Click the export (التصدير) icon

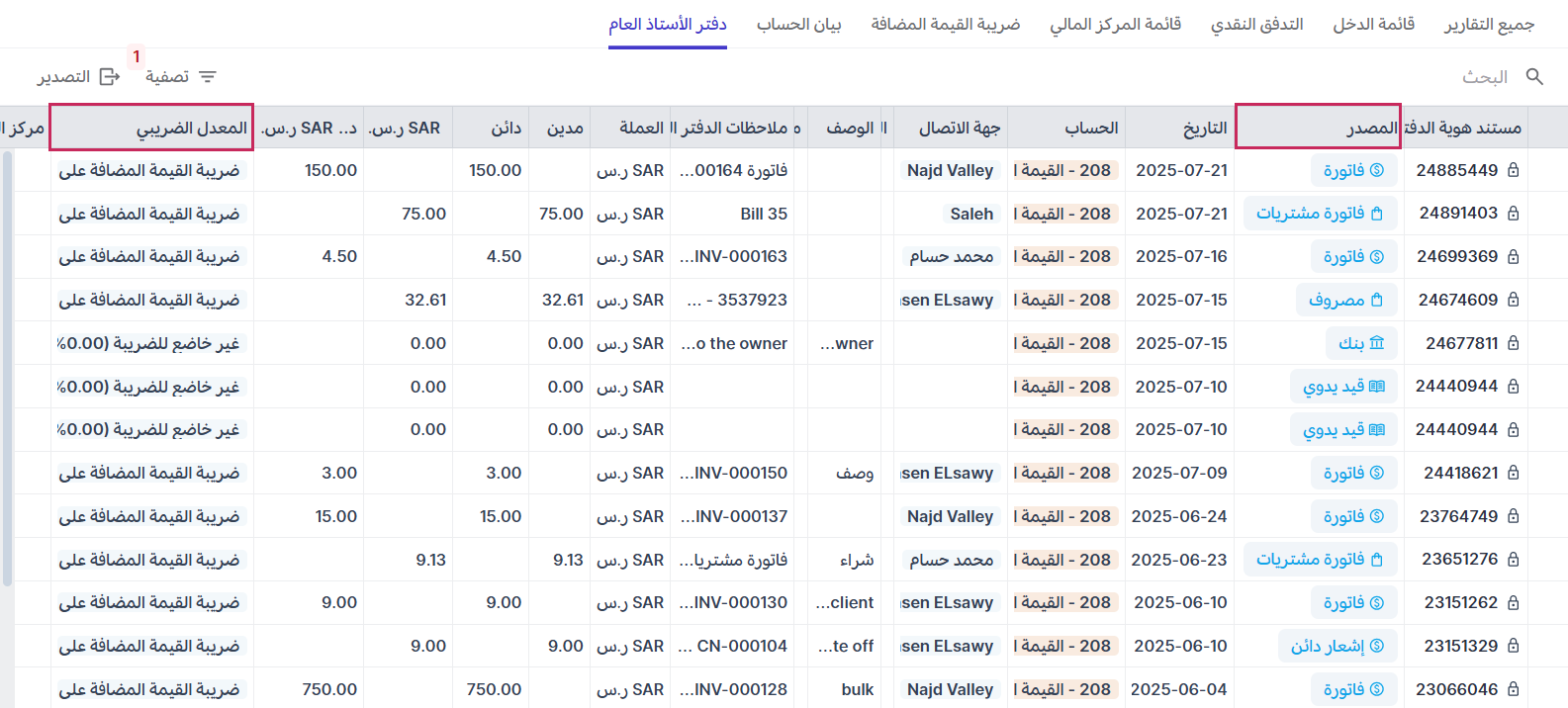pos(110,76)
